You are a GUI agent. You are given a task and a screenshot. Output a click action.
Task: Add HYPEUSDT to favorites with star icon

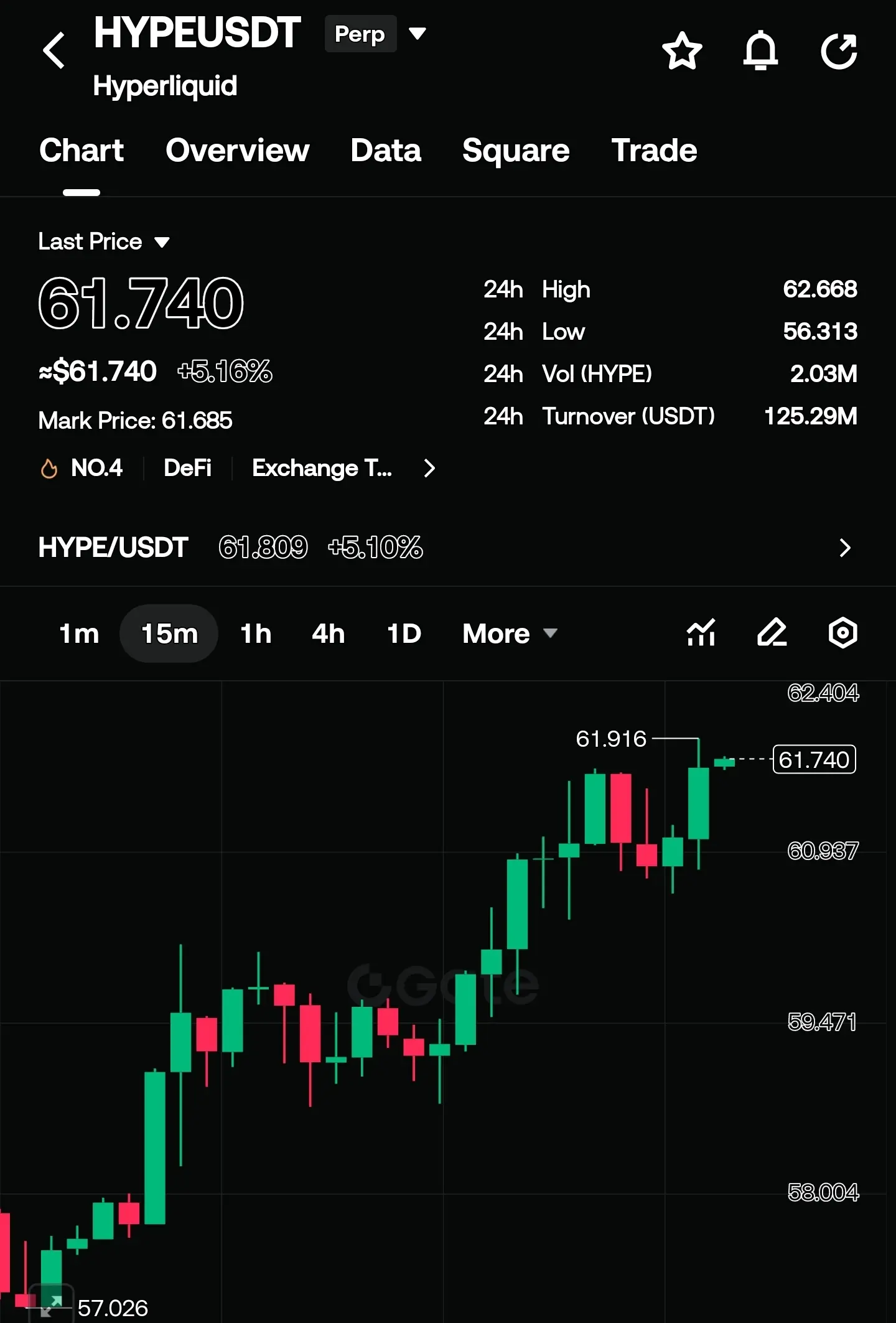coord(683,50)
